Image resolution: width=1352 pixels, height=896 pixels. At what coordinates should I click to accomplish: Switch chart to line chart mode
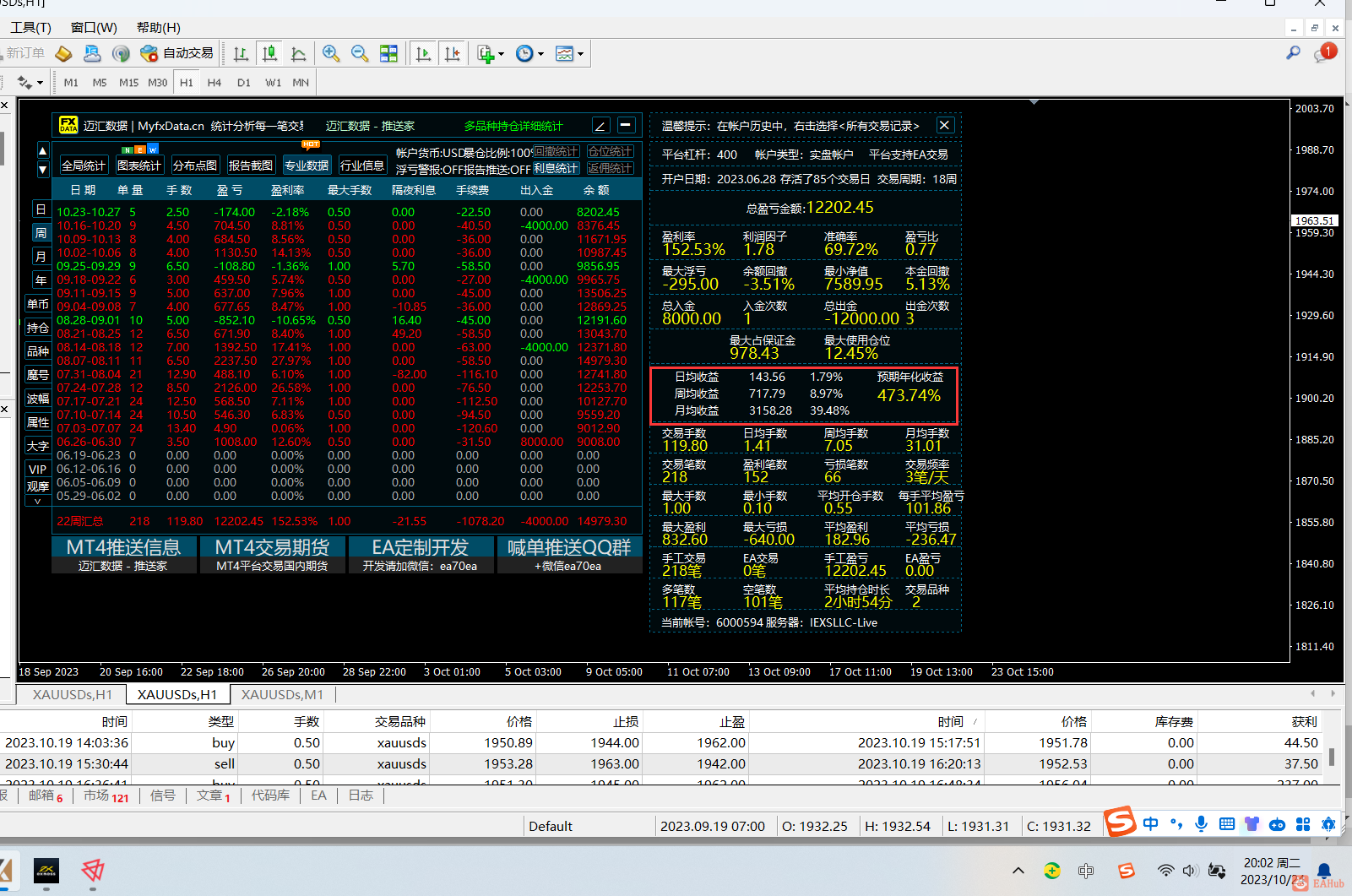click(298, 54)
